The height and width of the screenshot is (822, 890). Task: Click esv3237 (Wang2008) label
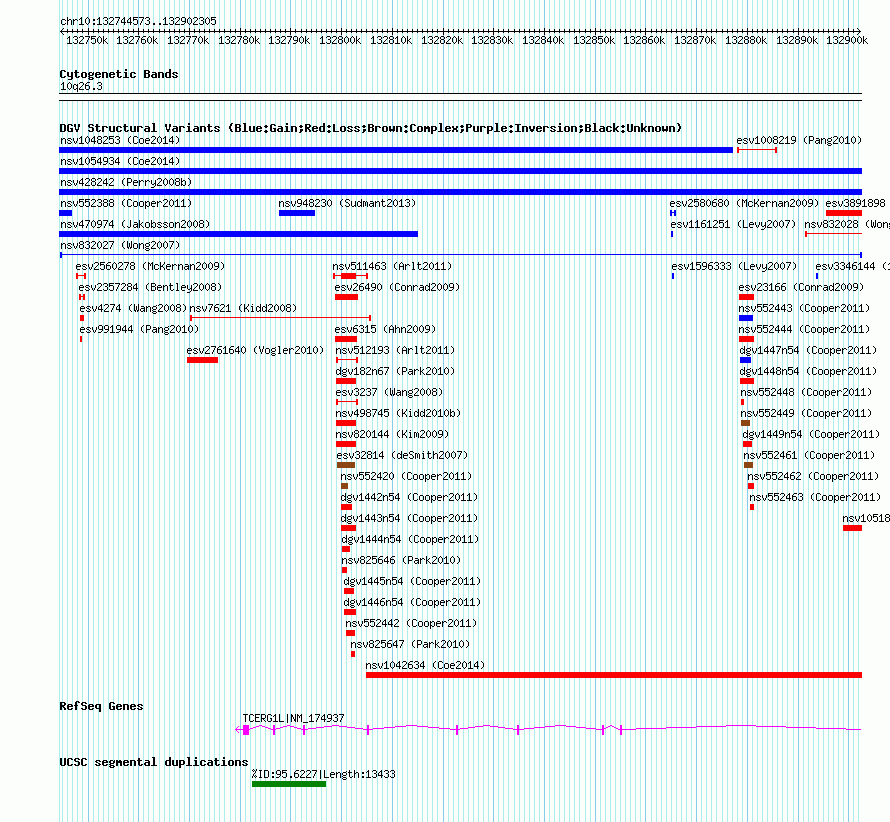[389, 392]
